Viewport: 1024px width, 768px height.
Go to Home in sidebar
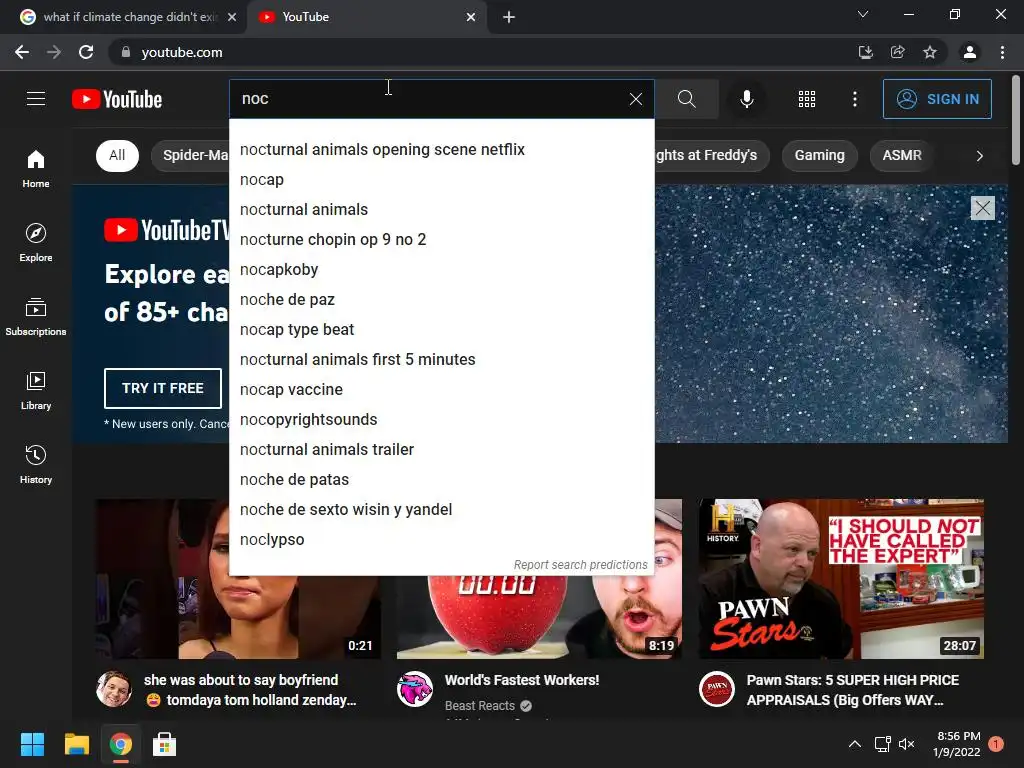(x=36, y=168)
